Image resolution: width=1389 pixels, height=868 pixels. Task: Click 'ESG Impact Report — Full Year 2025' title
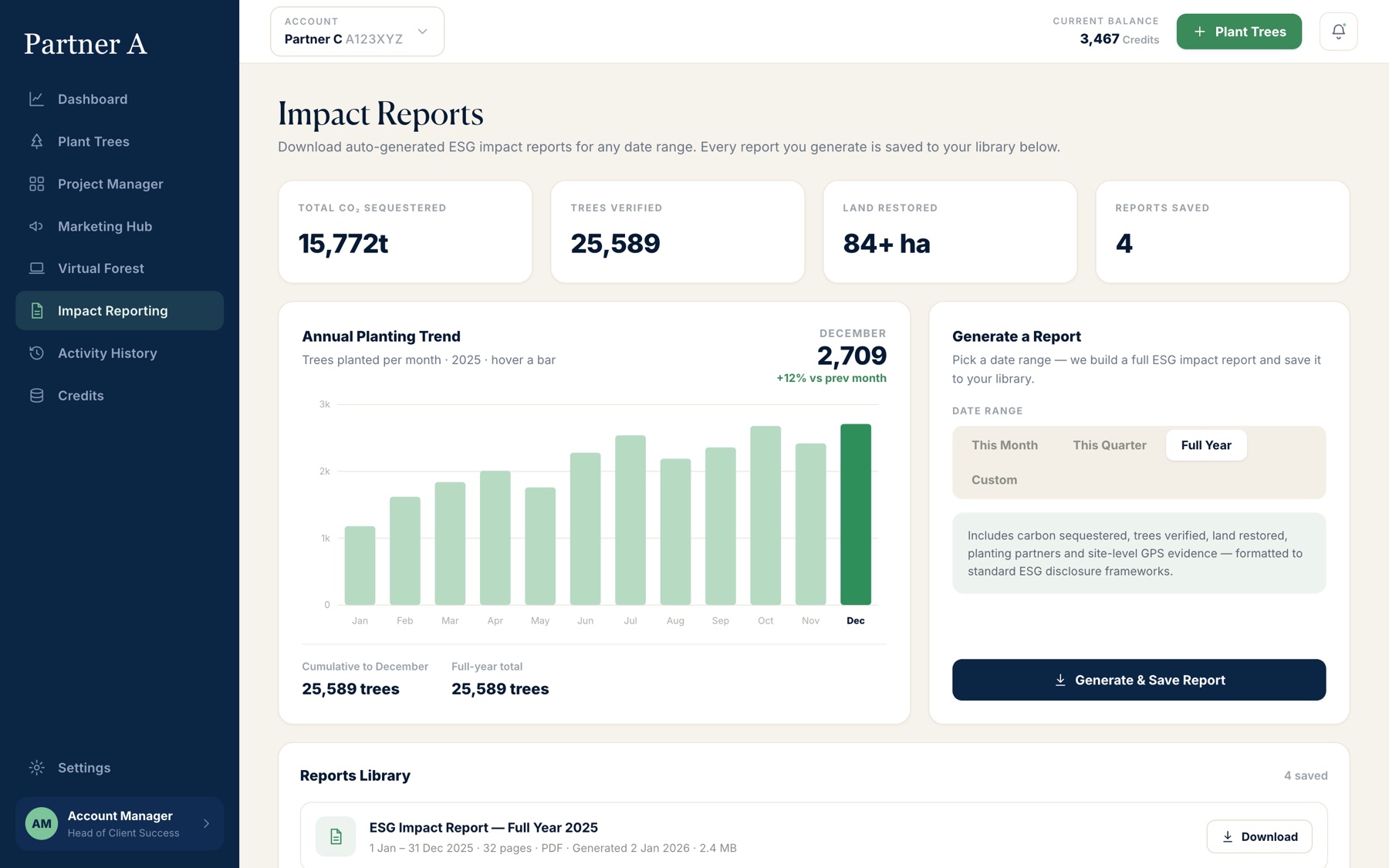(x=483, y=827)
